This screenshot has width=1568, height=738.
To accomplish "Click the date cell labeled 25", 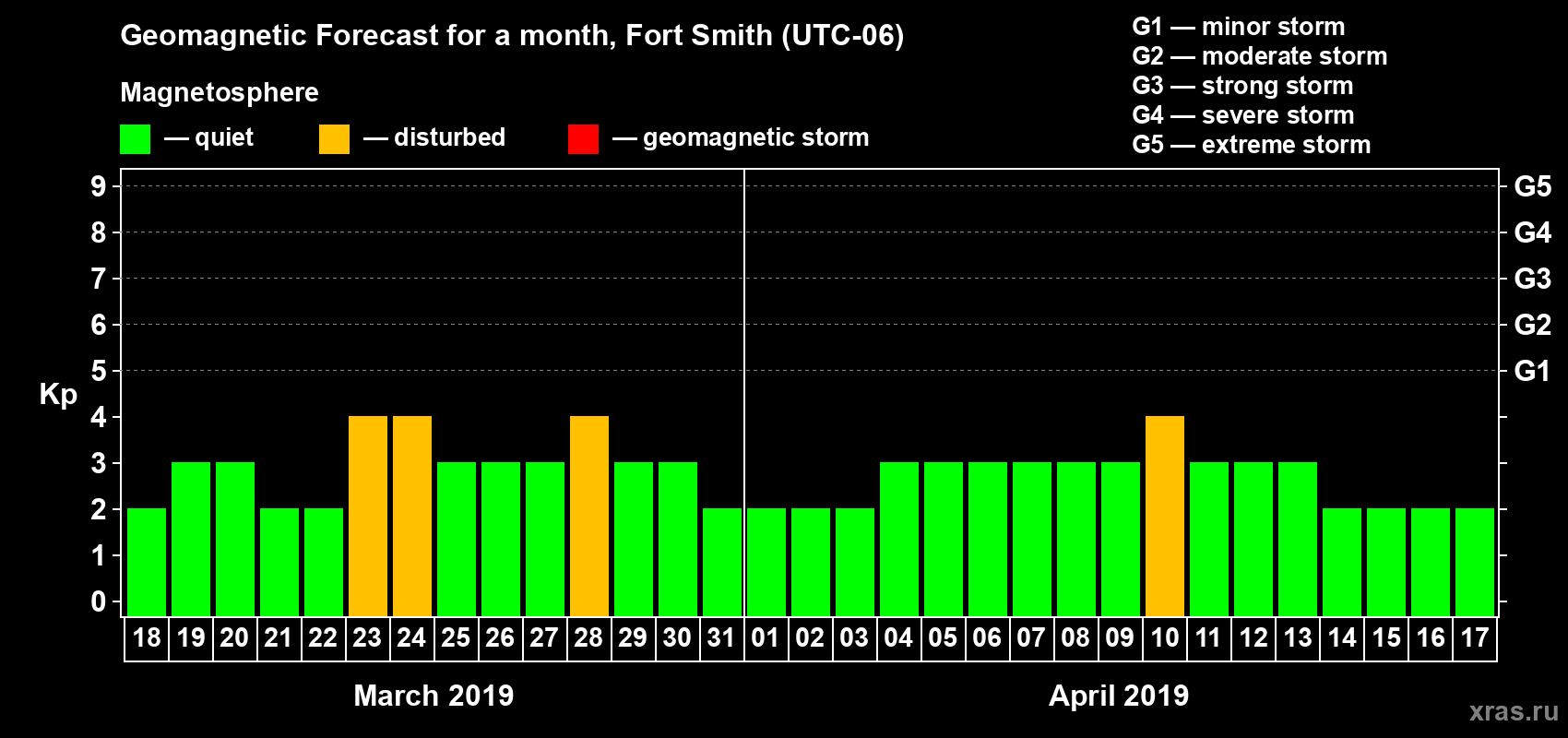I will 457,638.
